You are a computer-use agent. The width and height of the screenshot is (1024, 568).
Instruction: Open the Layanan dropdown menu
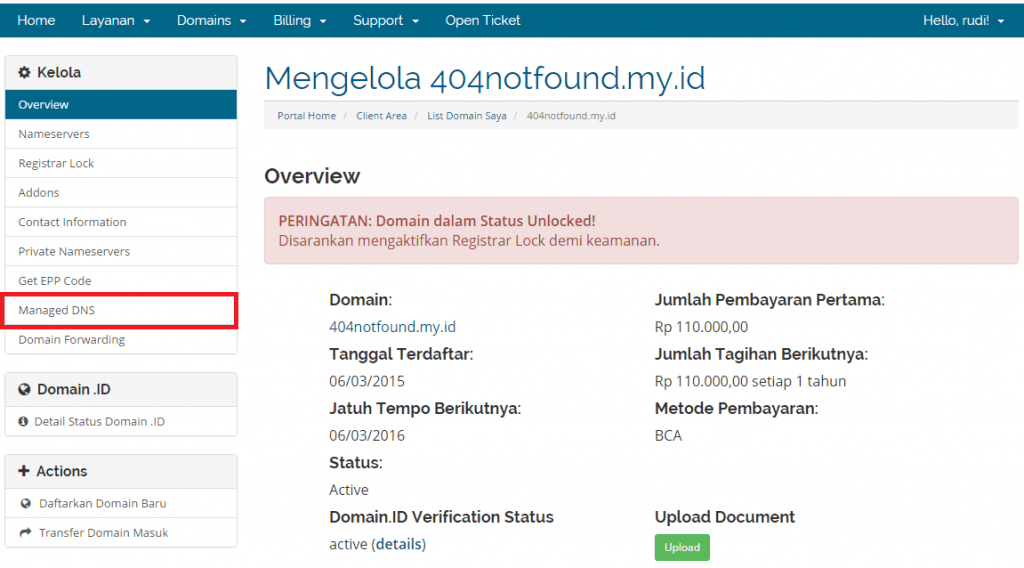[116, 20]
